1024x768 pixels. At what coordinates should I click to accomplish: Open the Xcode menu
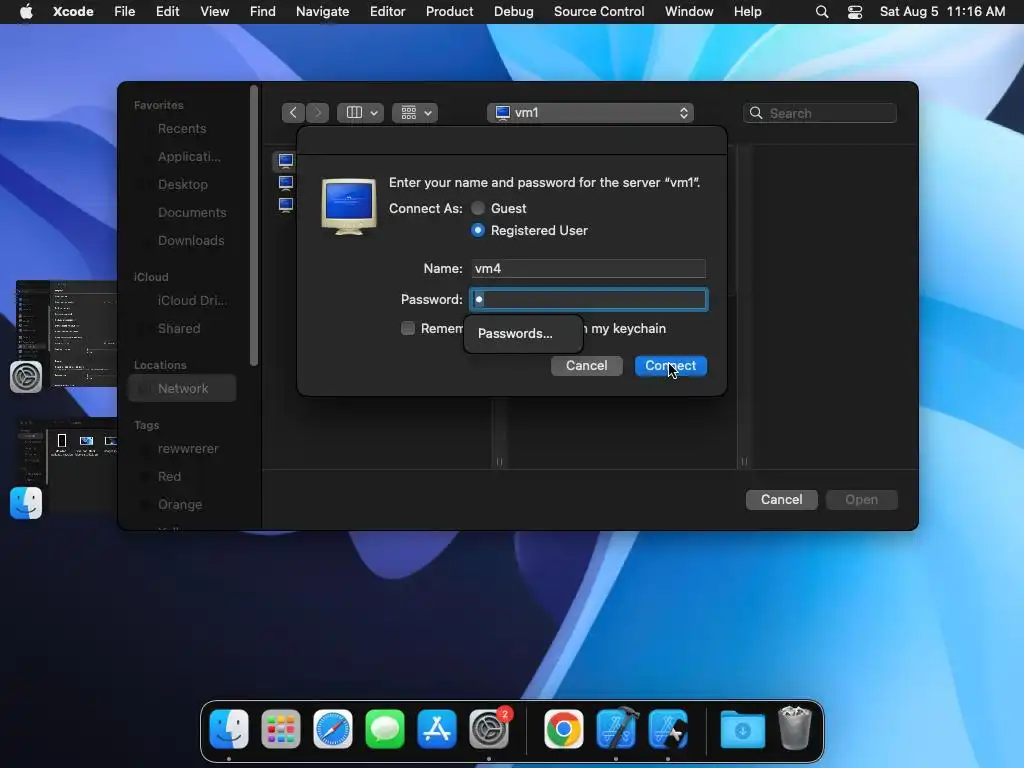73,12
